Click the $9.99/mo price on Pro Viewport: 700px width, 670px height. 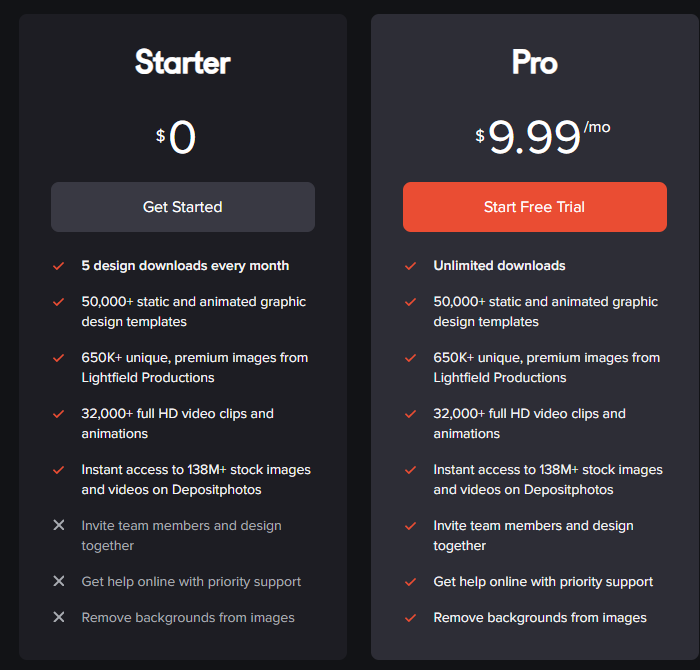point(542,137)
